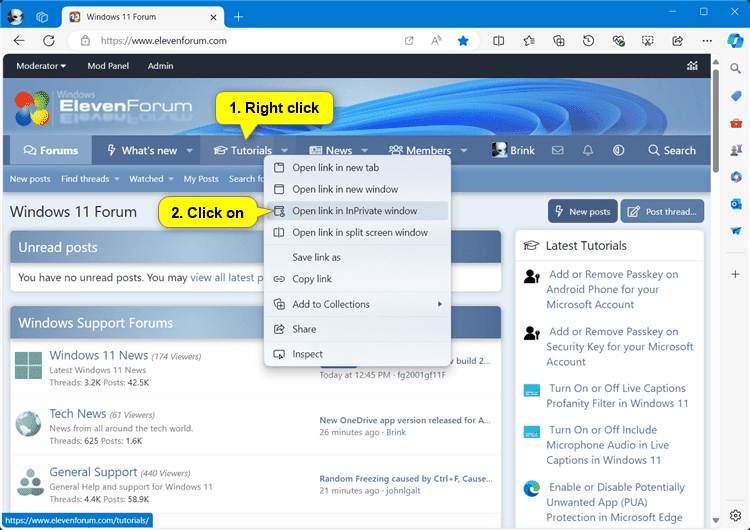Image resolution: width=750 pixels, height=530 pixels.
Task: Open site information lock icon
Action: pos(85,41)
